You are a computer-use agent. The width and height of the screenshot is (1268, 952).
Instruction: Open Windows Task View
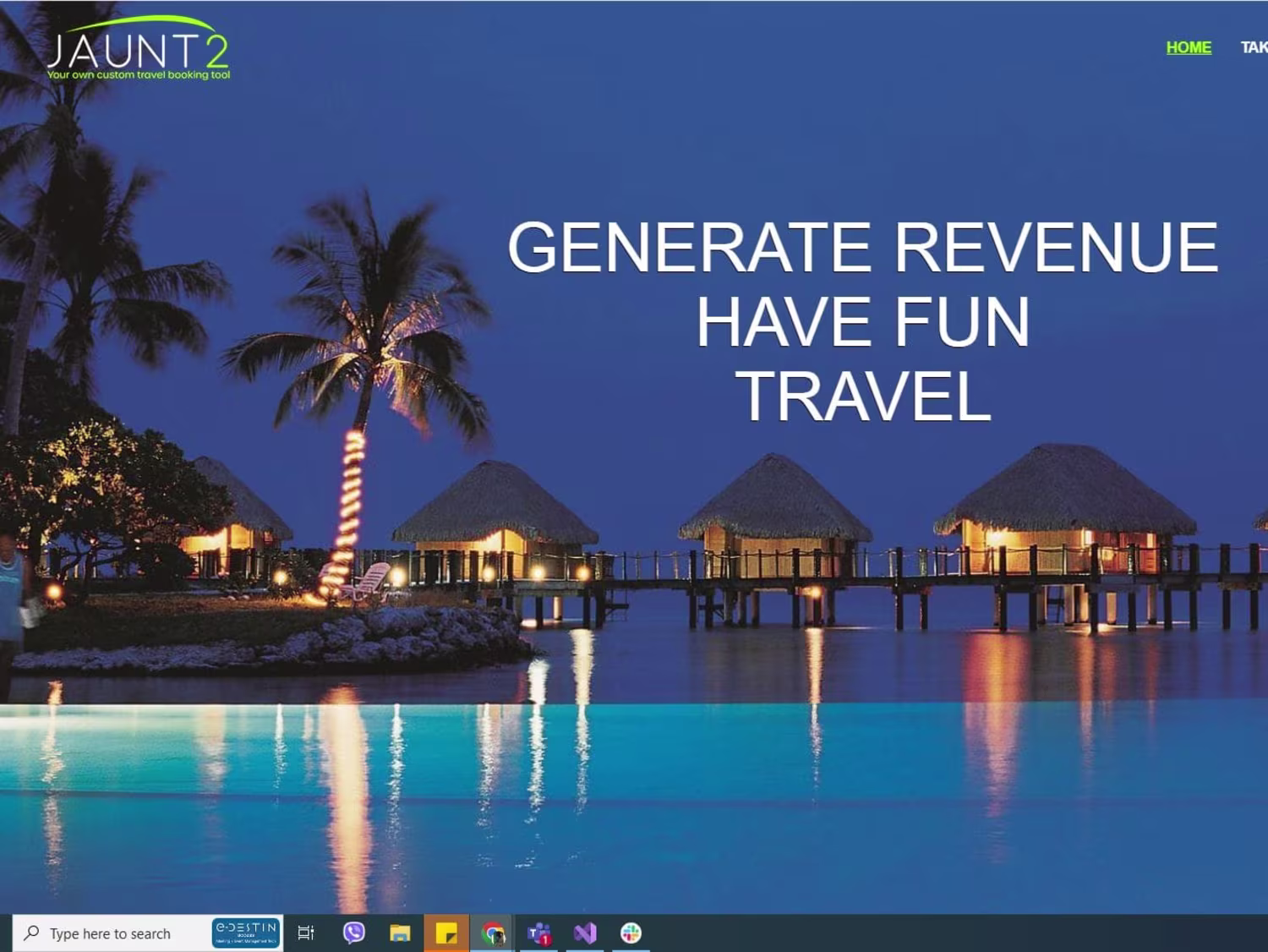point(306,933)
